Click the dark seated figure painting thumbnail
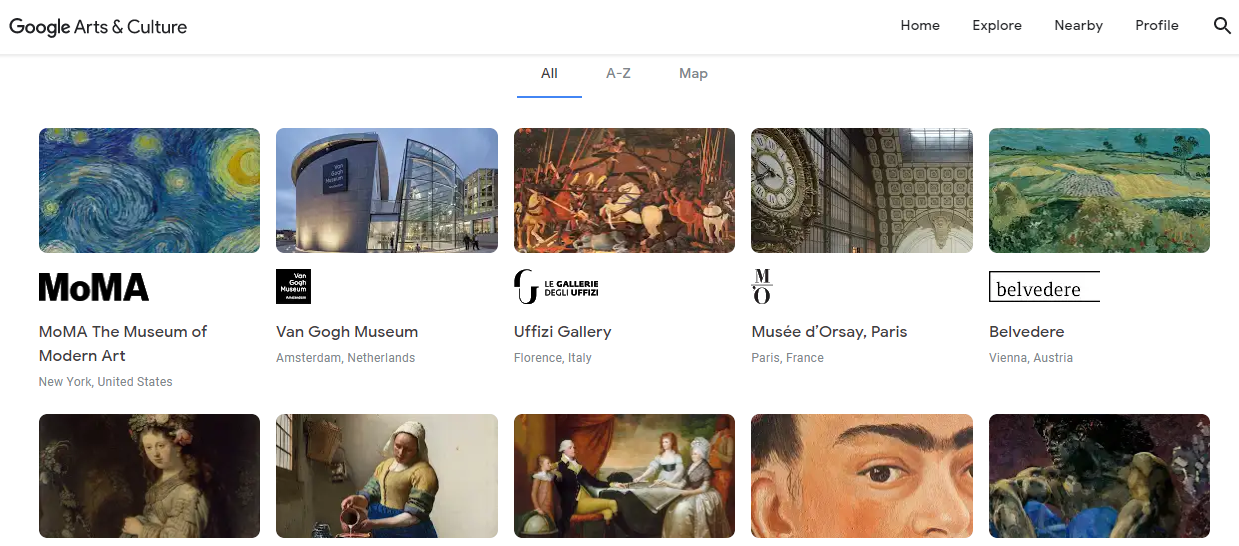The image size is (1239, 546). 1099,476
